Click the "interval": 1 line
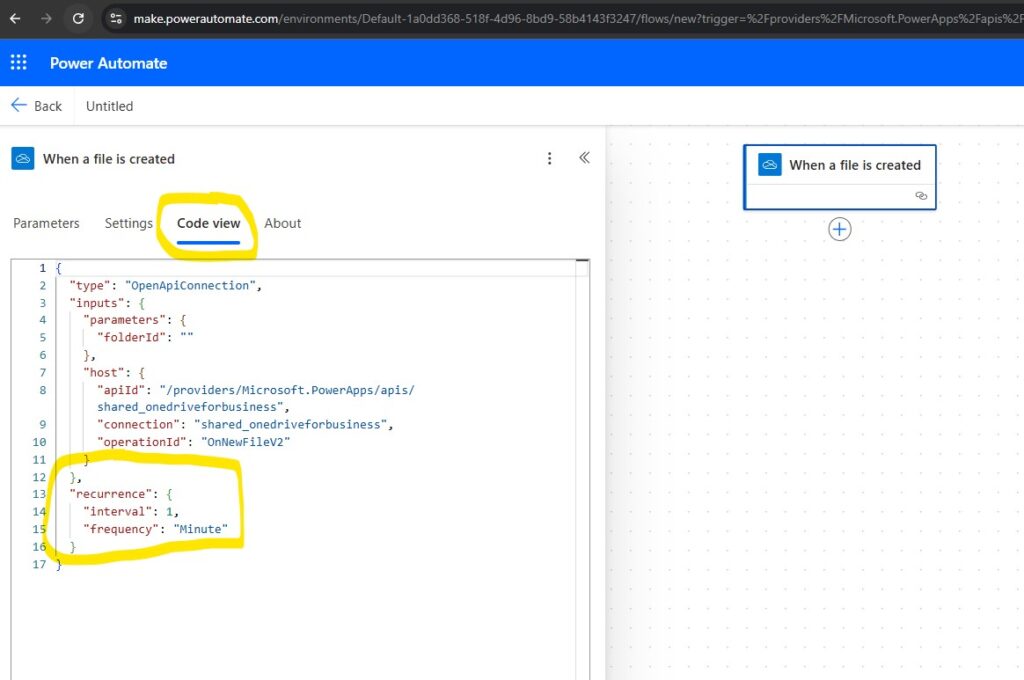Screen dimensions: 1024x680 (x=131, y=511)
